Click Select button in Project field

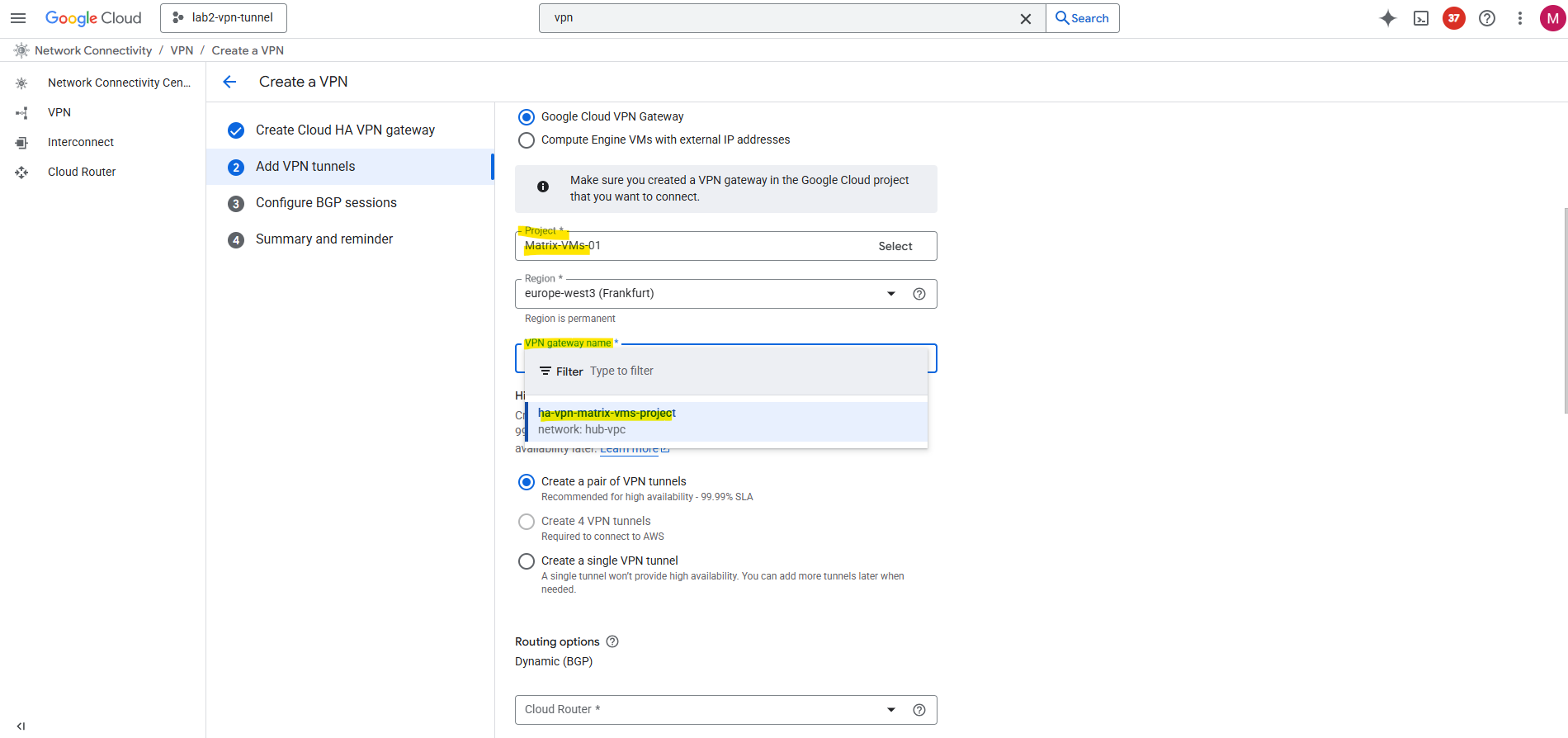coord(895,246)
